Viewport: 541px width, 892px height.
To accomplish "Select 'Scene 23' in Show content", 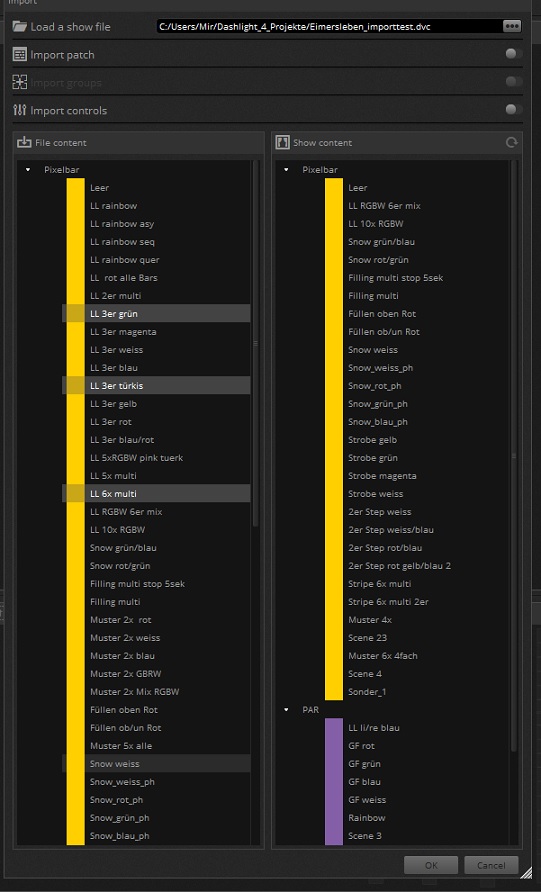I will pyautogui.click(x=367, y=638).
